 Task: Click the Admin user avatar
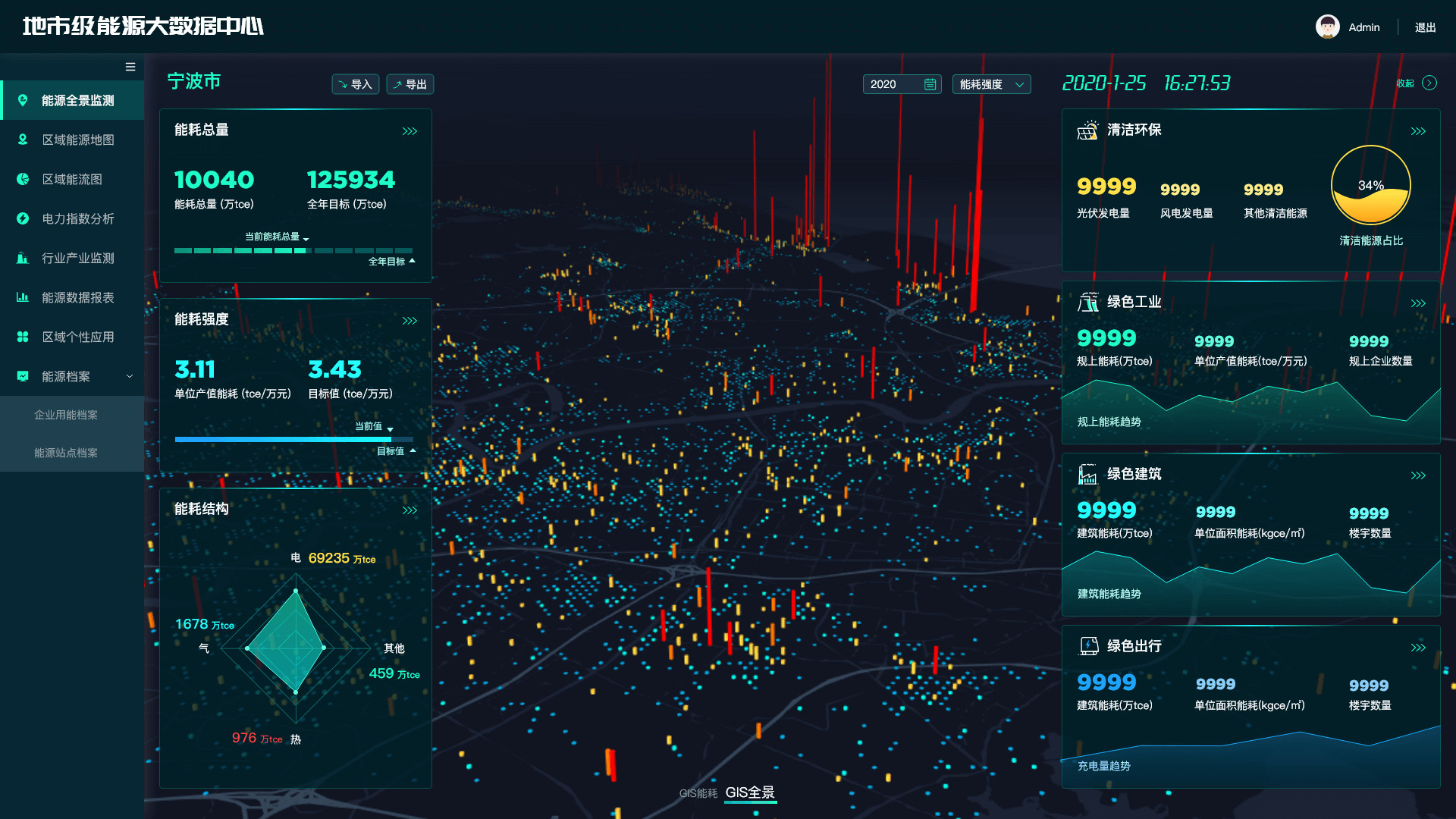[1327, 27]
